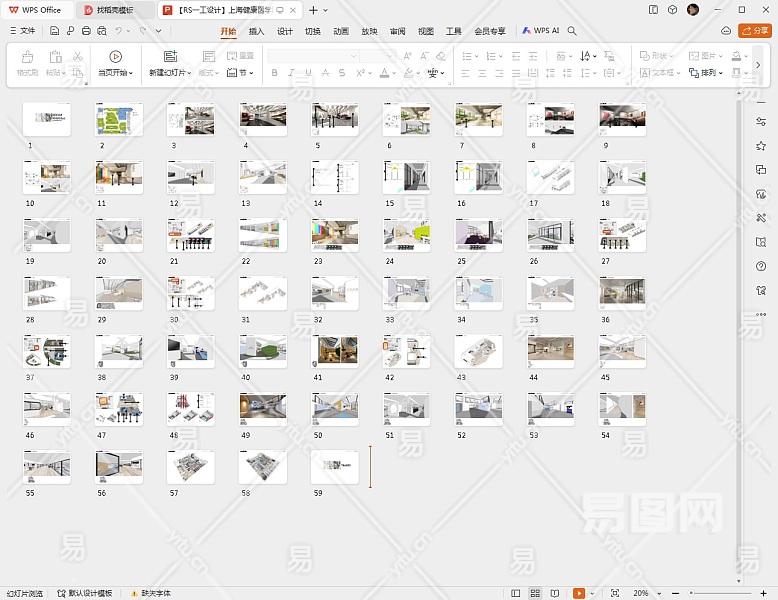Click the settings sliders icon in right sidebar
Viewport: 778px width, 600px height.
click(x=761, y=122)
